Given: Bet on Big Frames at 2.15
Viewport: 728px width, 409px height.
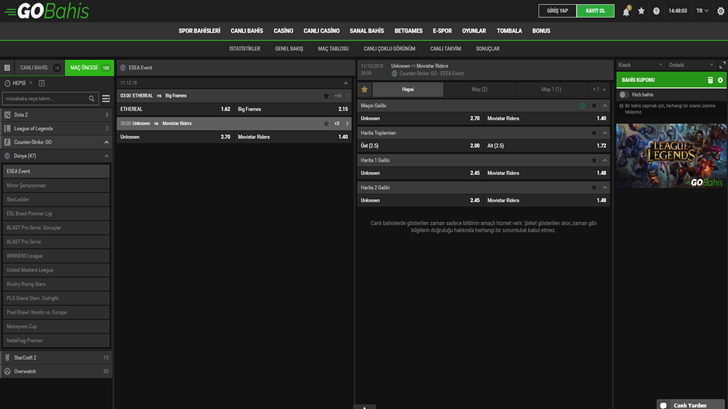Looking at the screenshot, I should 292,109.
